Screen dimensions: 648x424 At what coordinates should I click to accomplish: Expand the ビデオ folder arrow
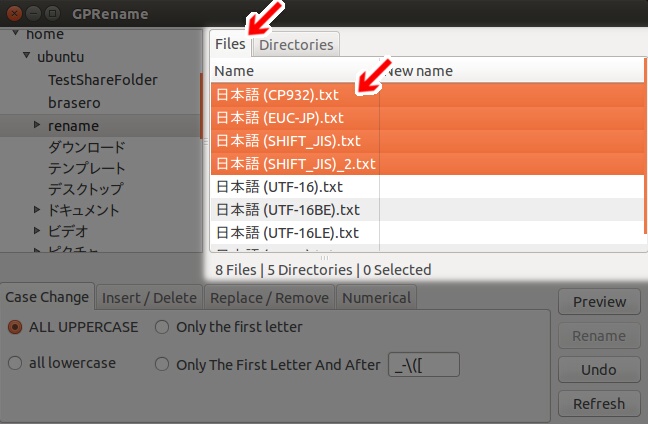click(37, 230)
